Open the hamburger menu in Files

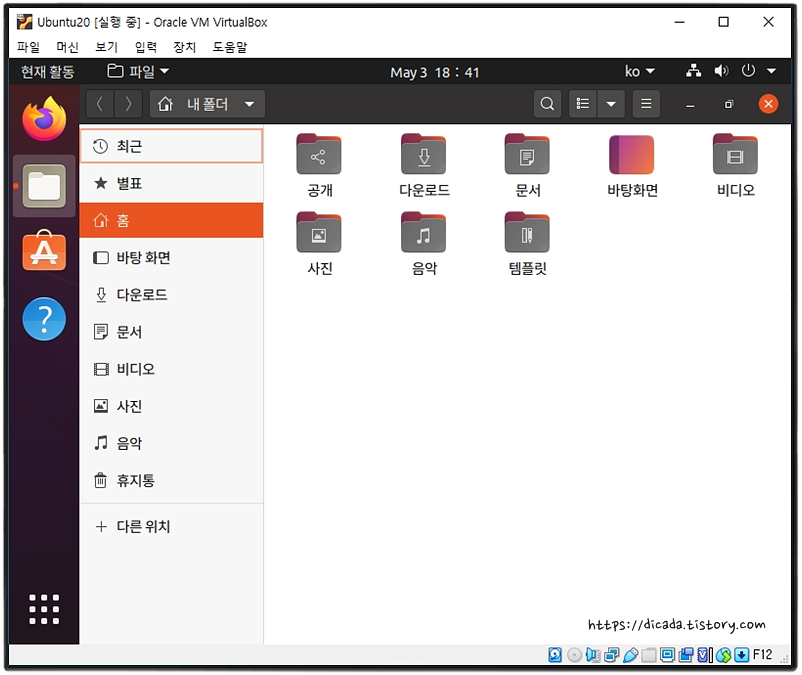646,104
